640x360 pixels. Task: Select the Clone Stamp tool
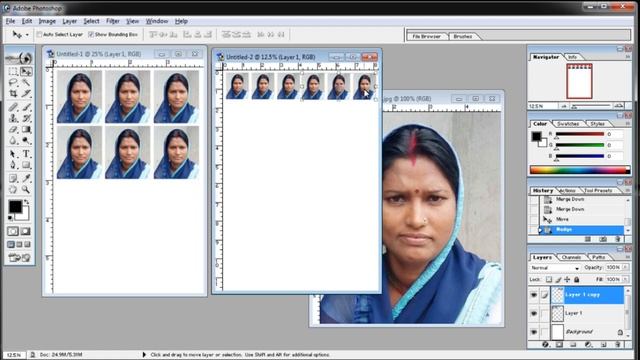point(13,118)
